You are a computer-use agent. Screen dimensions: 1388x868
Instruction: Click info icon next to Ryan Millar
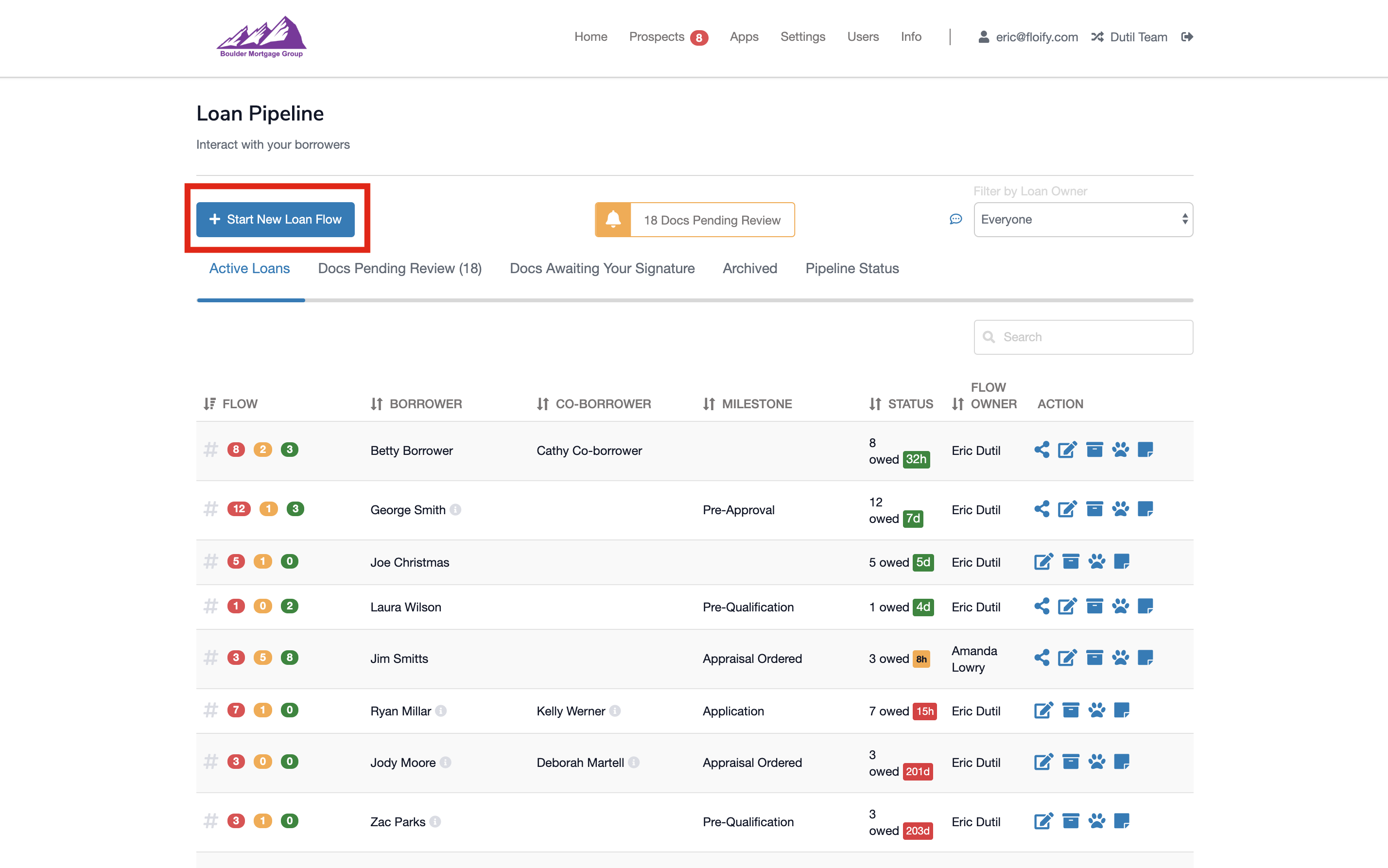[x=441, y=711]
